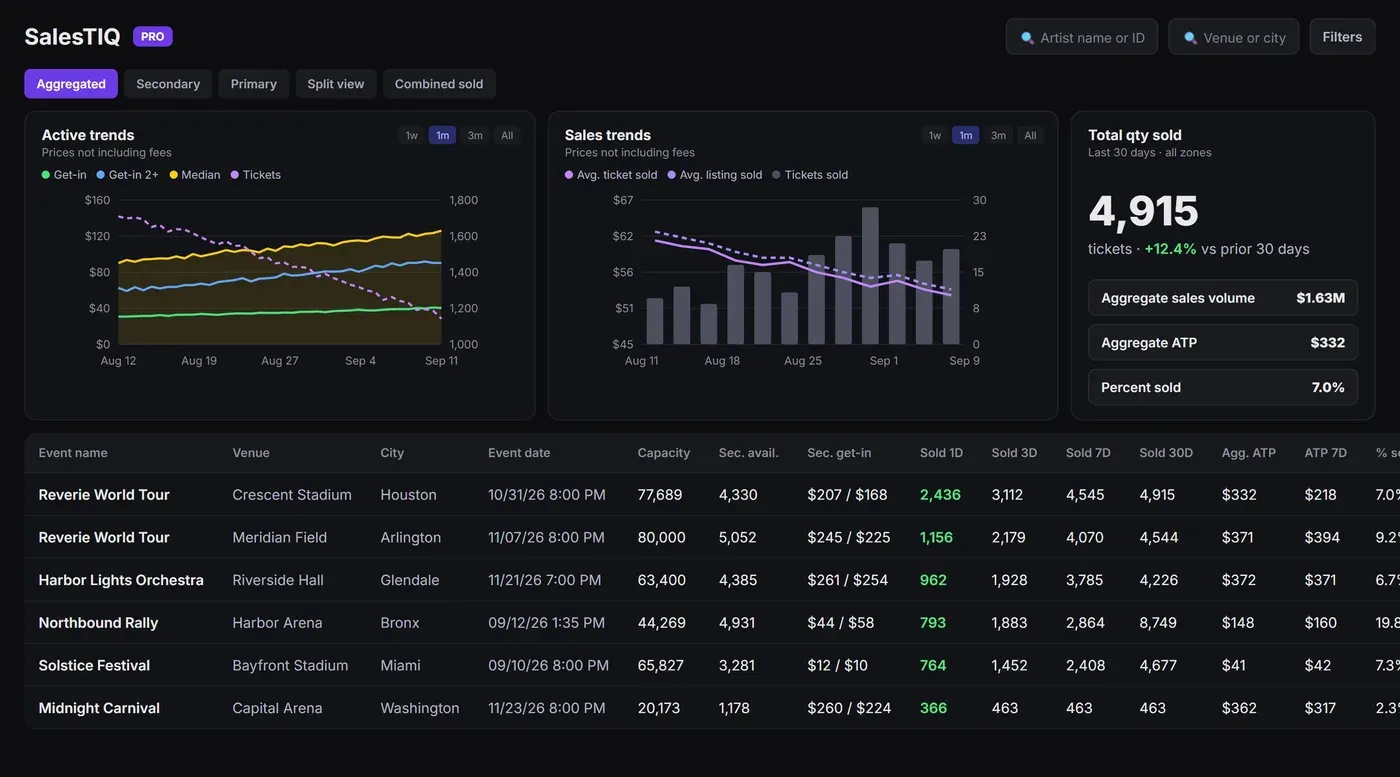
Task: Click the Percent sold stat card
Action: click(x=1223, y=387)
